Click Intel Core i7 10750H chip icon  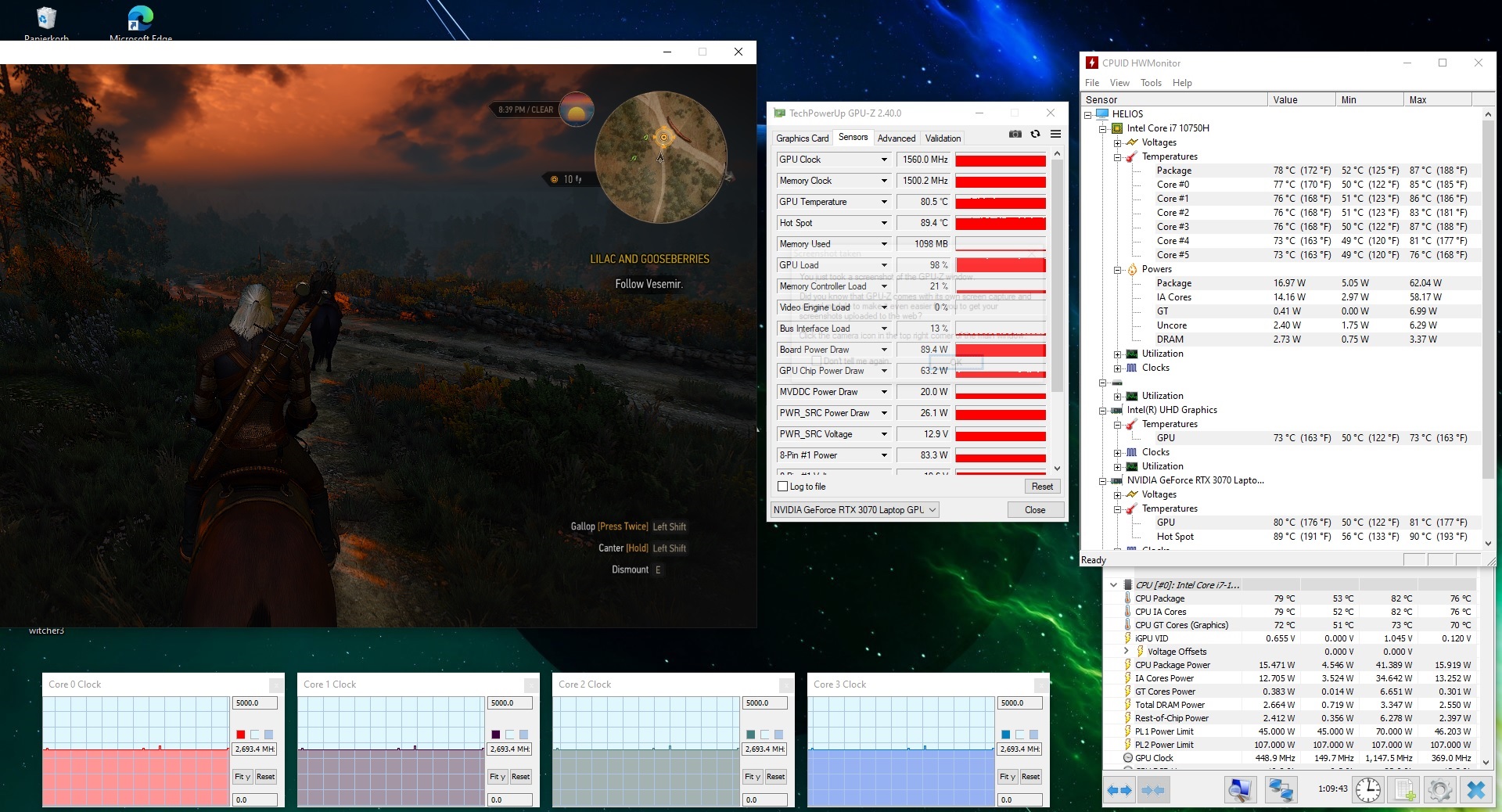[x=1117, y=128]
